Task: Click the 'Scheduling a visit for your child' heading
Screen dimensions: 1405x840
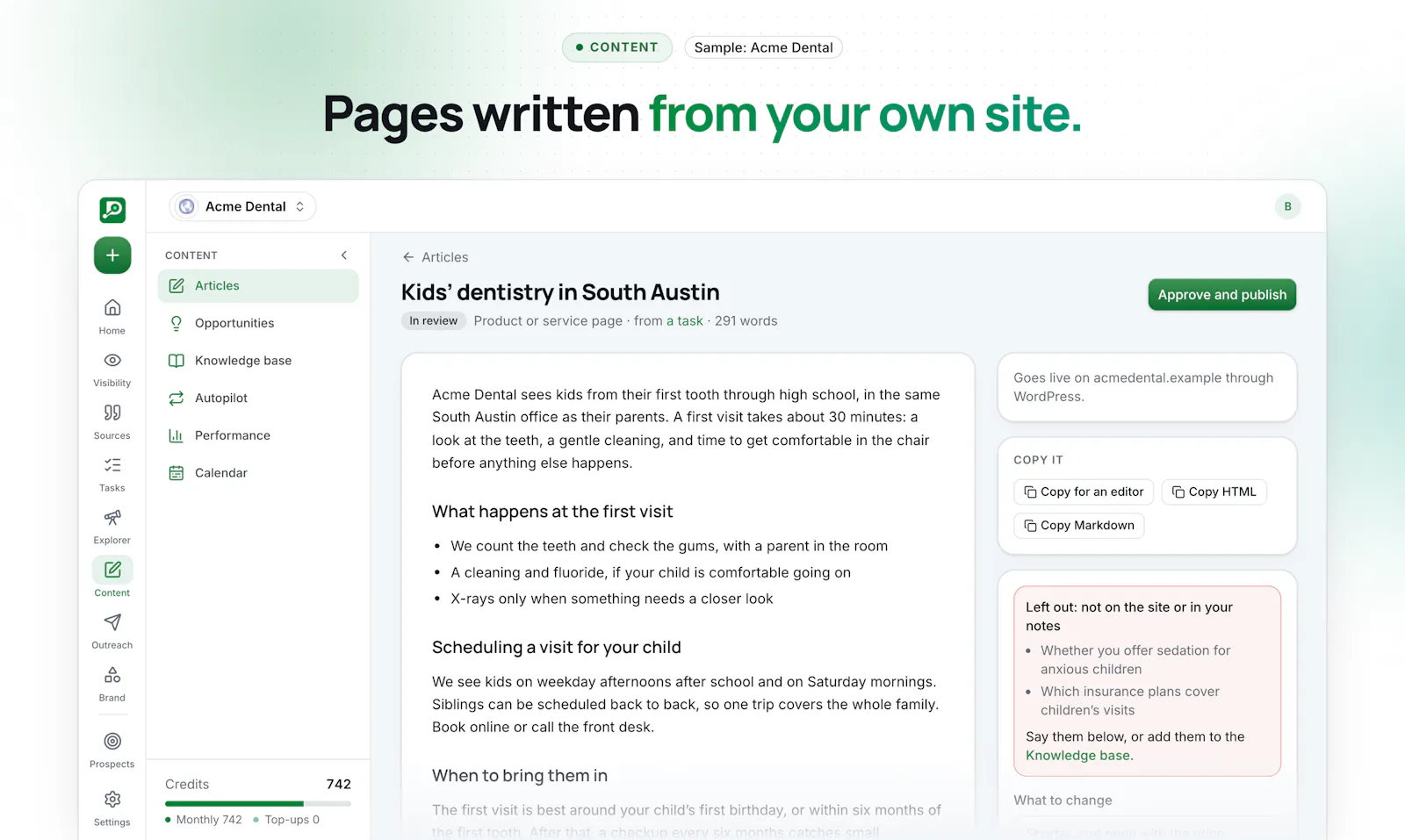Action: 557,648
